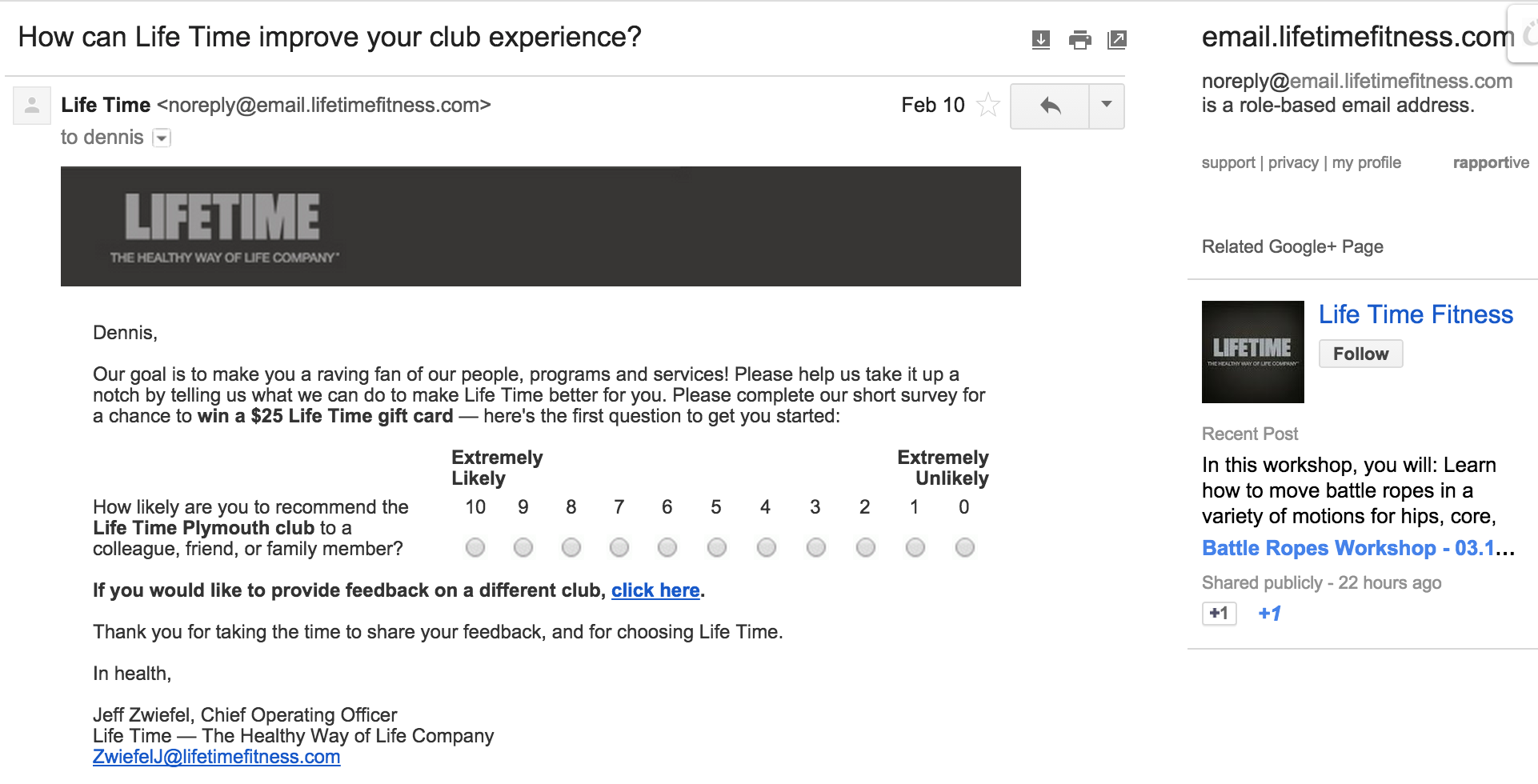Image resolution: width=1538 pixels, height=784 pixels.
Task: Click the reply arrow button
Action: [x=1050, y=106]
